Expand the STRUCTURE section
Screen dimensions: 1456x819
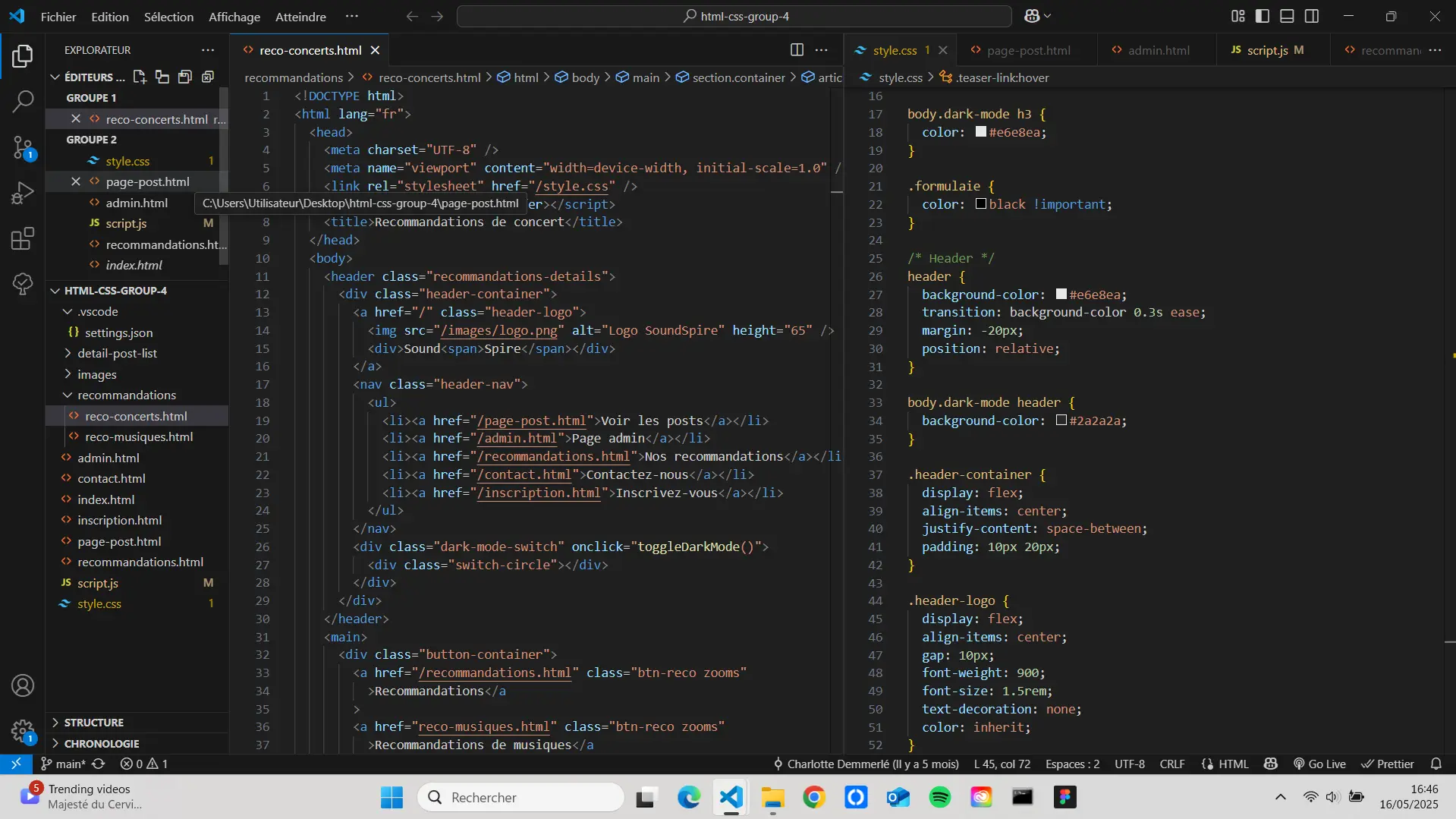click(90, 723)
